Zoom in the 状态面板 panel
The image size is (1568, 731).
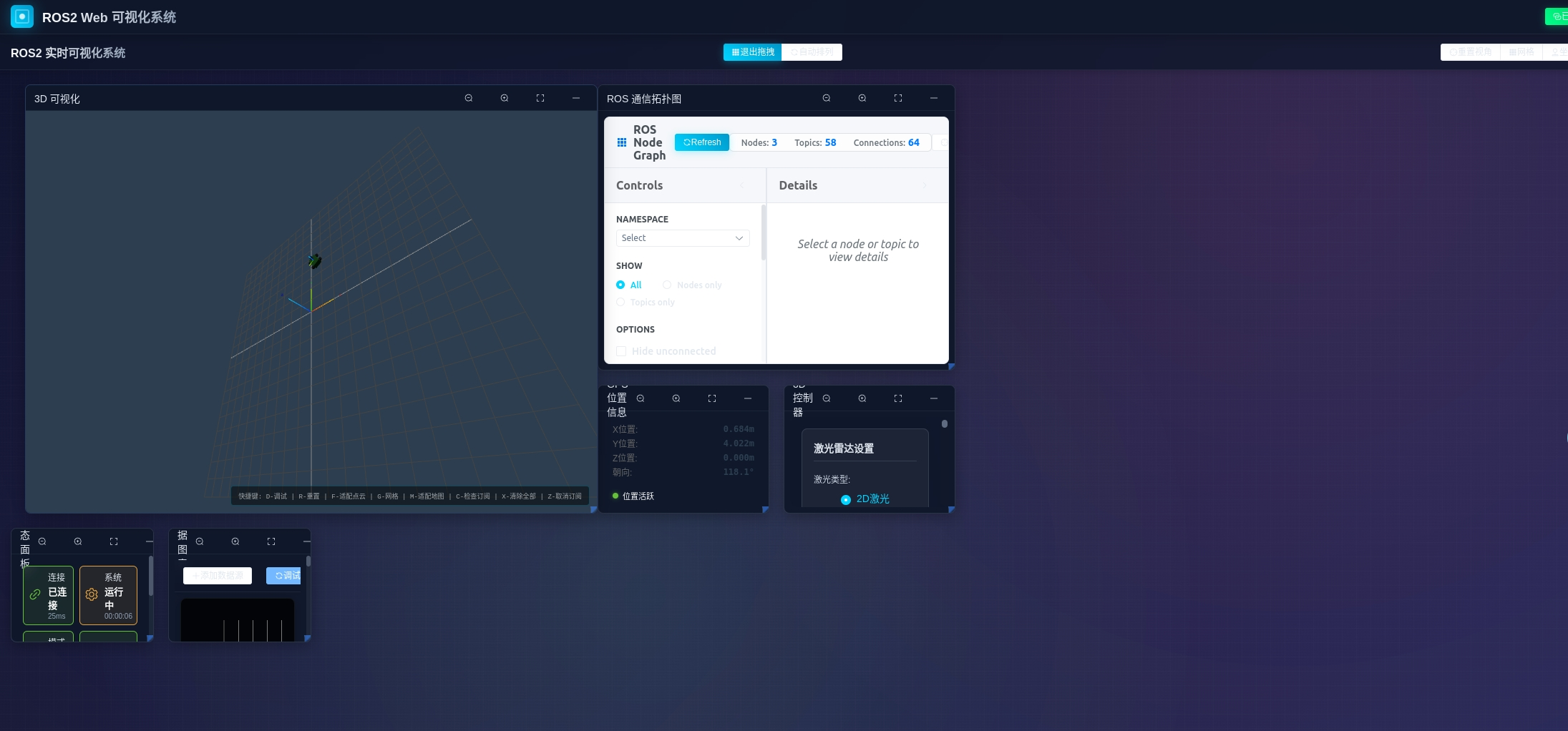pyautogui.click(x=78, y=541)
